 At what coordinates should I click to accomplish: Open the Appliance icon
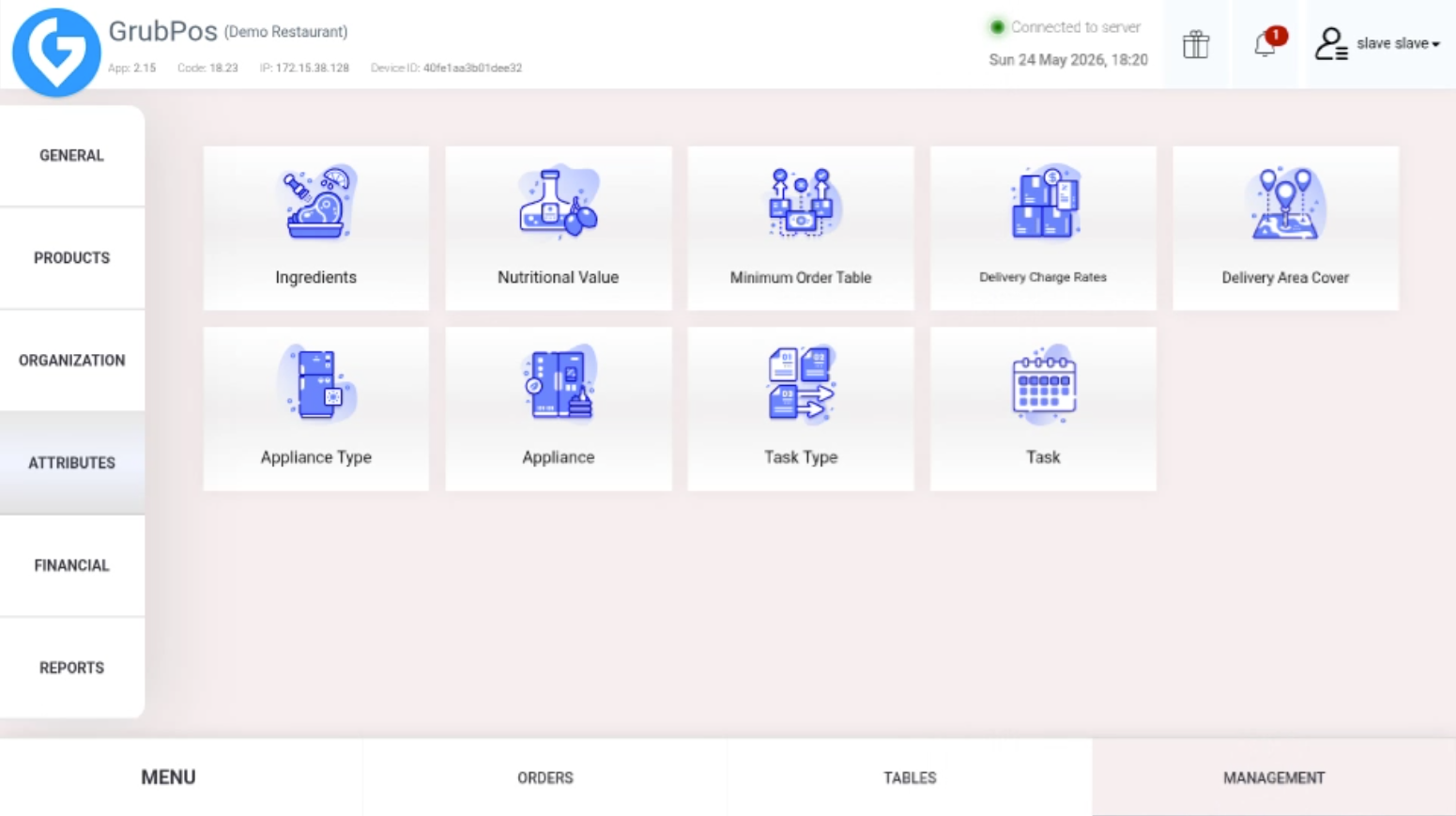tap(559, 382)
